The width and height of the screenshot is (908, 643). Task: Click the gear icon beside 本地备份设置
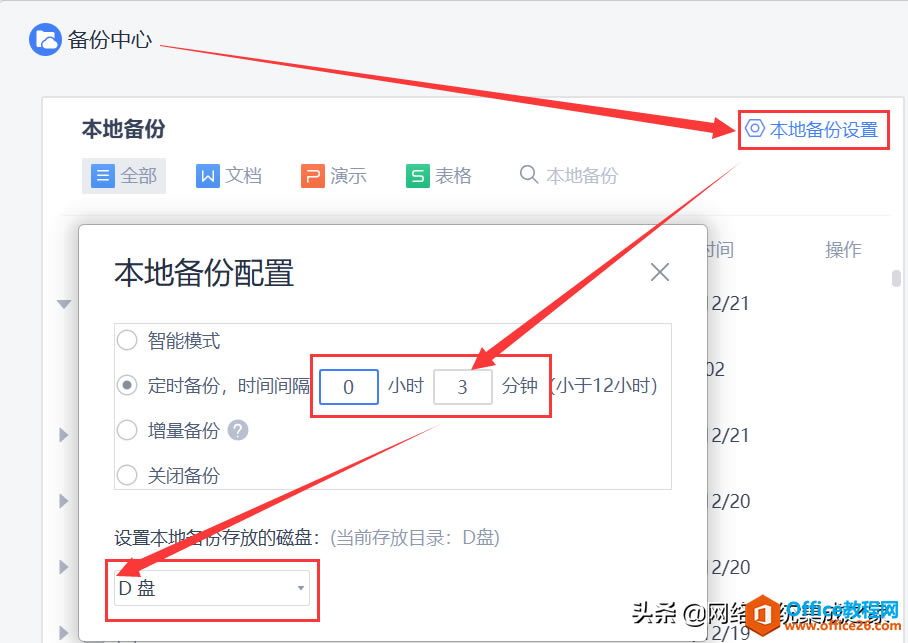point(755,128)
